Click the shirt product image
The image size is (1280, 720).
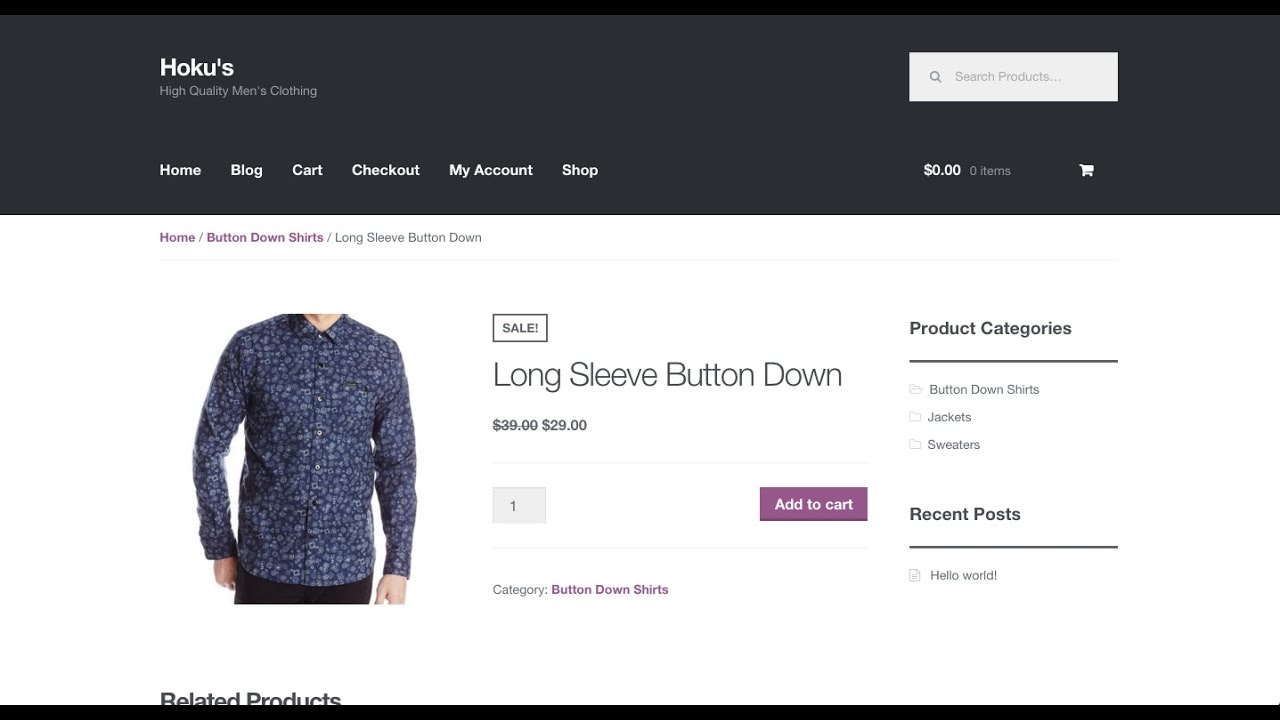click(304, 458)
